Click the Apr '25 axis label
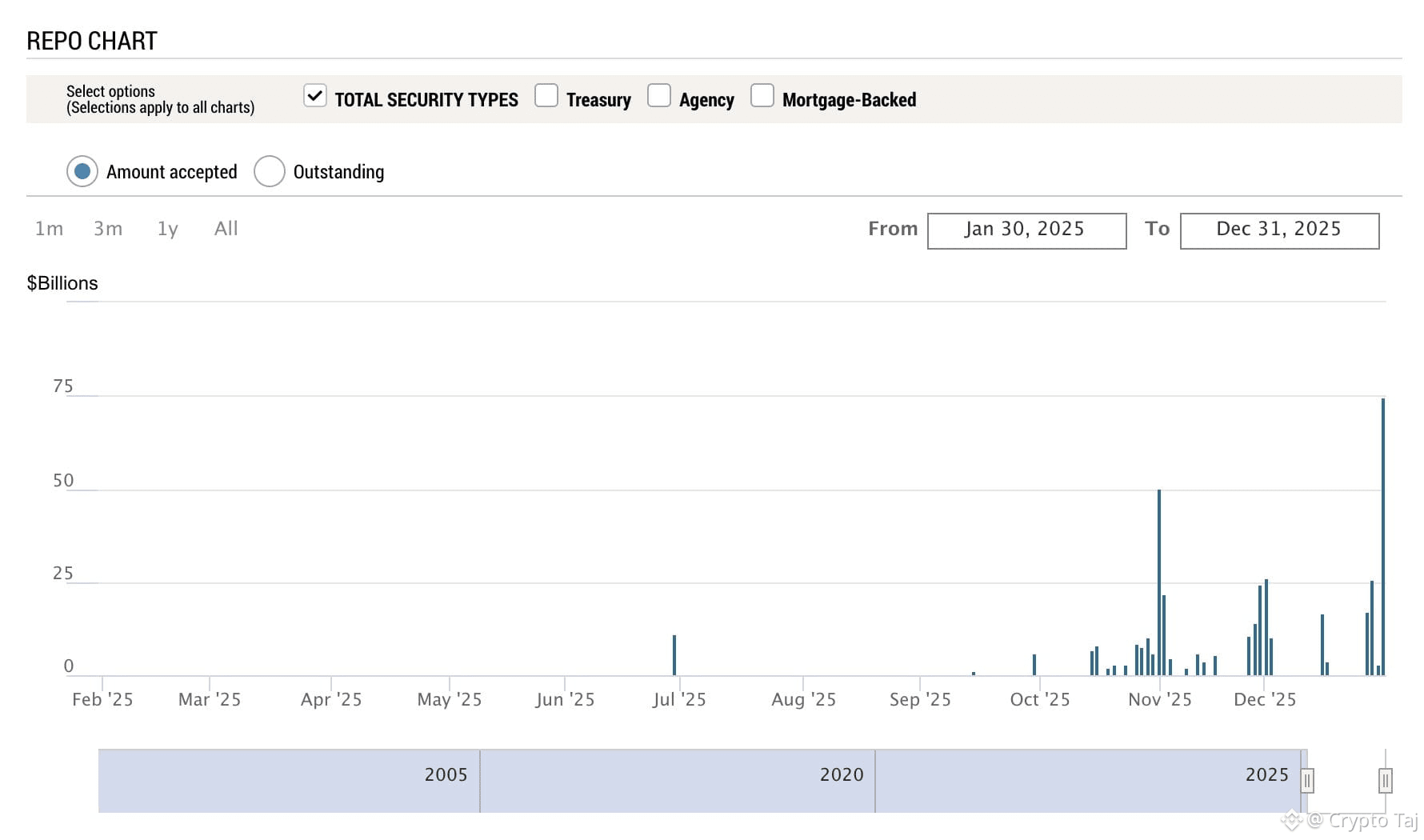The height and width of the screenshot is (840, 1424). click(331, 700)
